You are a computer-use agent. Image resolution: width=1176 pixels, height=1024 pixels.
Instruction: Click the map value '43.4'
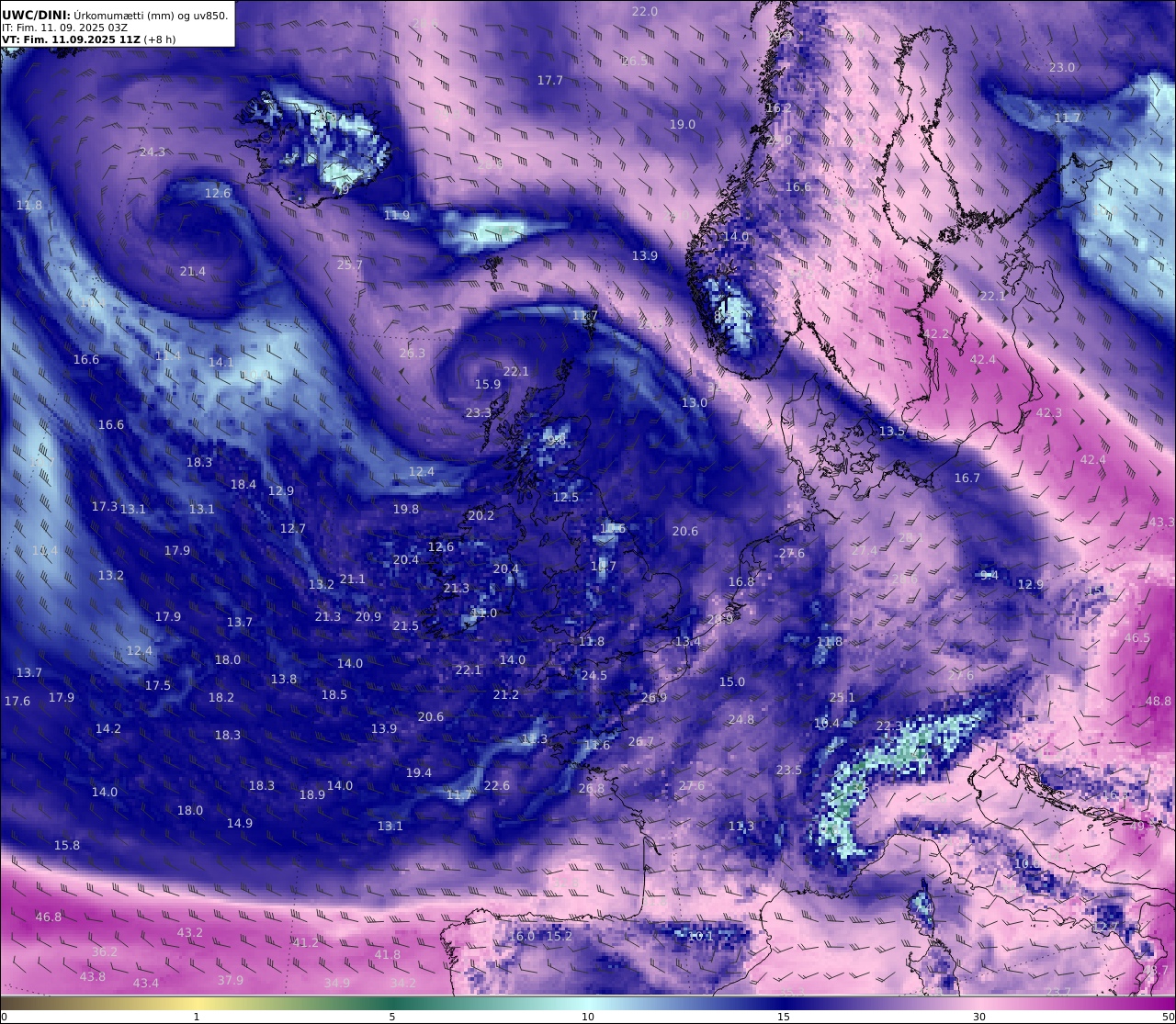click(146, 983)
